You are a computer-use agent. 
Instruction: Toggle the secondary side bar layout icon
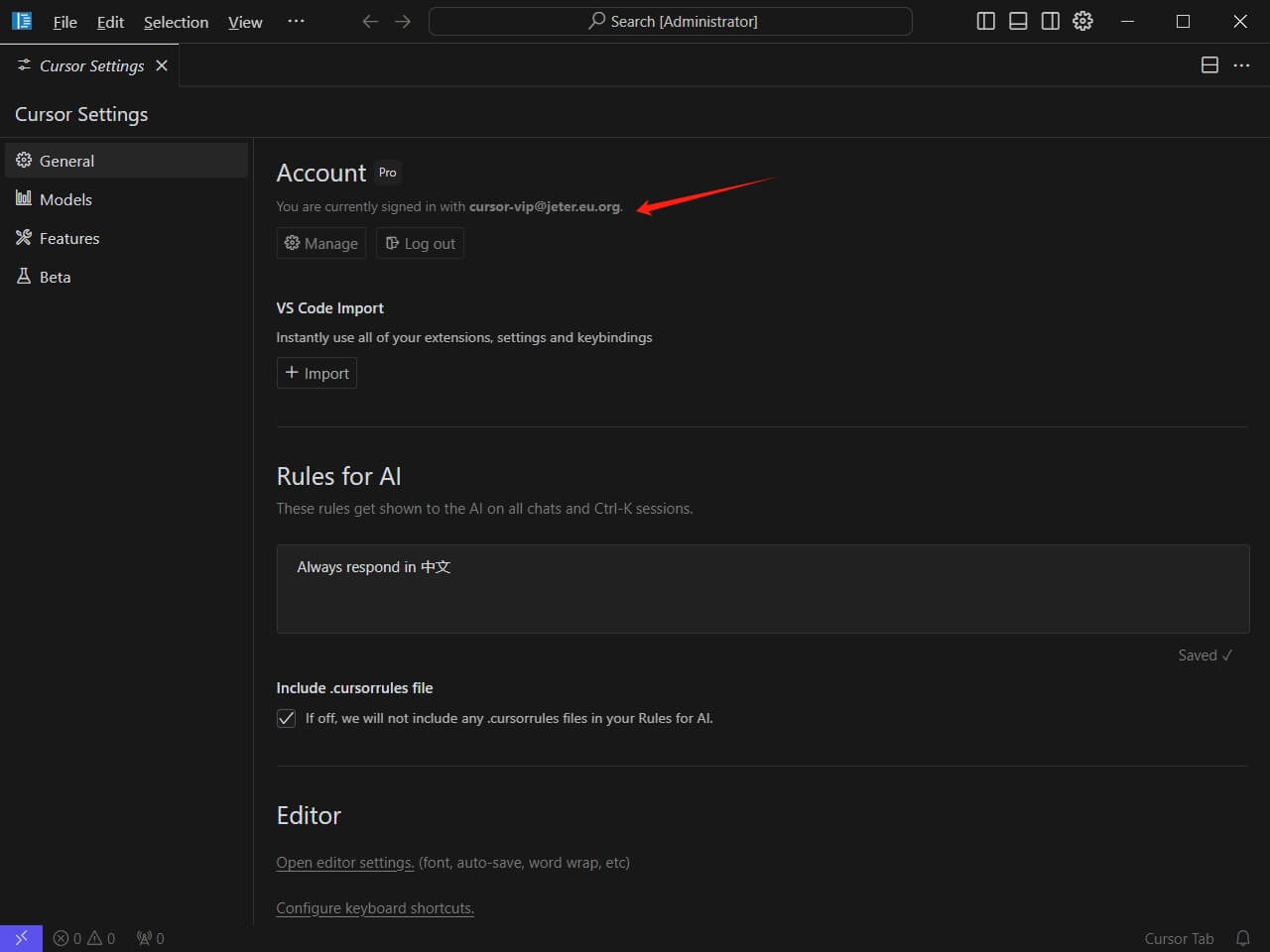pos(1050,21)
